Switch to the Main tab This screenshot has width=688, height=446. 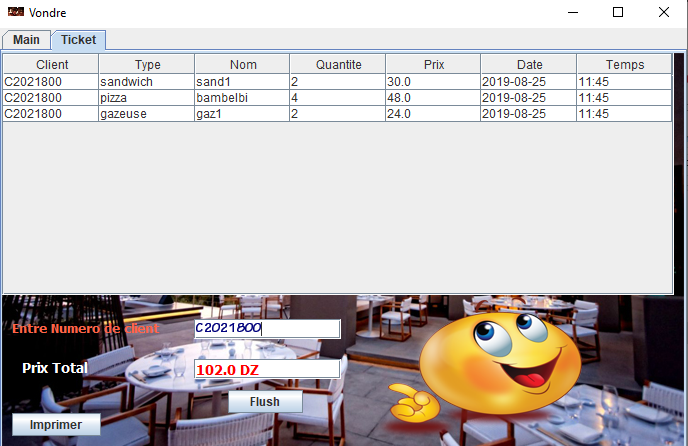(26, 40)
